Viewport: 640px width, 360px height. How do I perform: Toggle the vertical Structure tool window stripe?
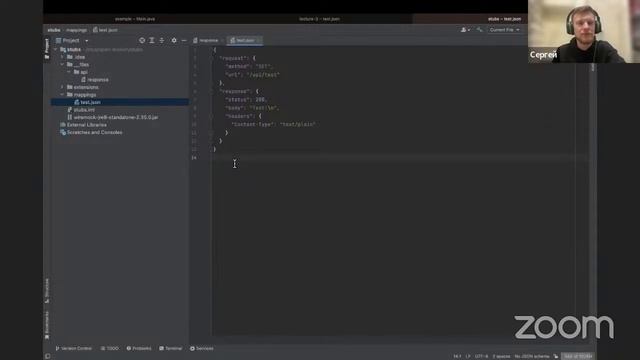pos(47,291)
